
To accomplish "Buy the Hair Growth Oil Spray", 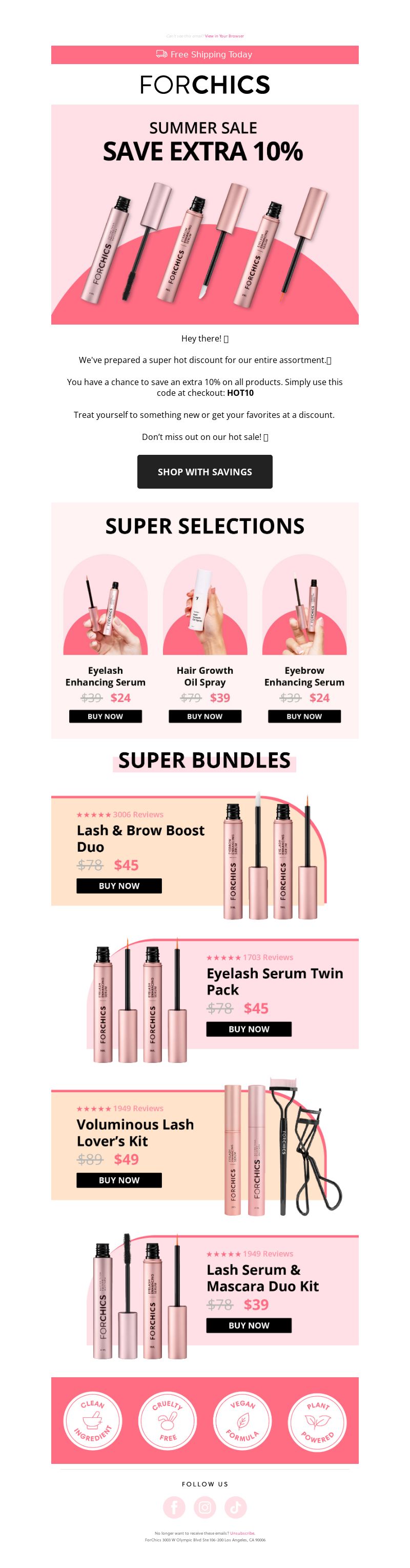I will [x=205, y=716].
